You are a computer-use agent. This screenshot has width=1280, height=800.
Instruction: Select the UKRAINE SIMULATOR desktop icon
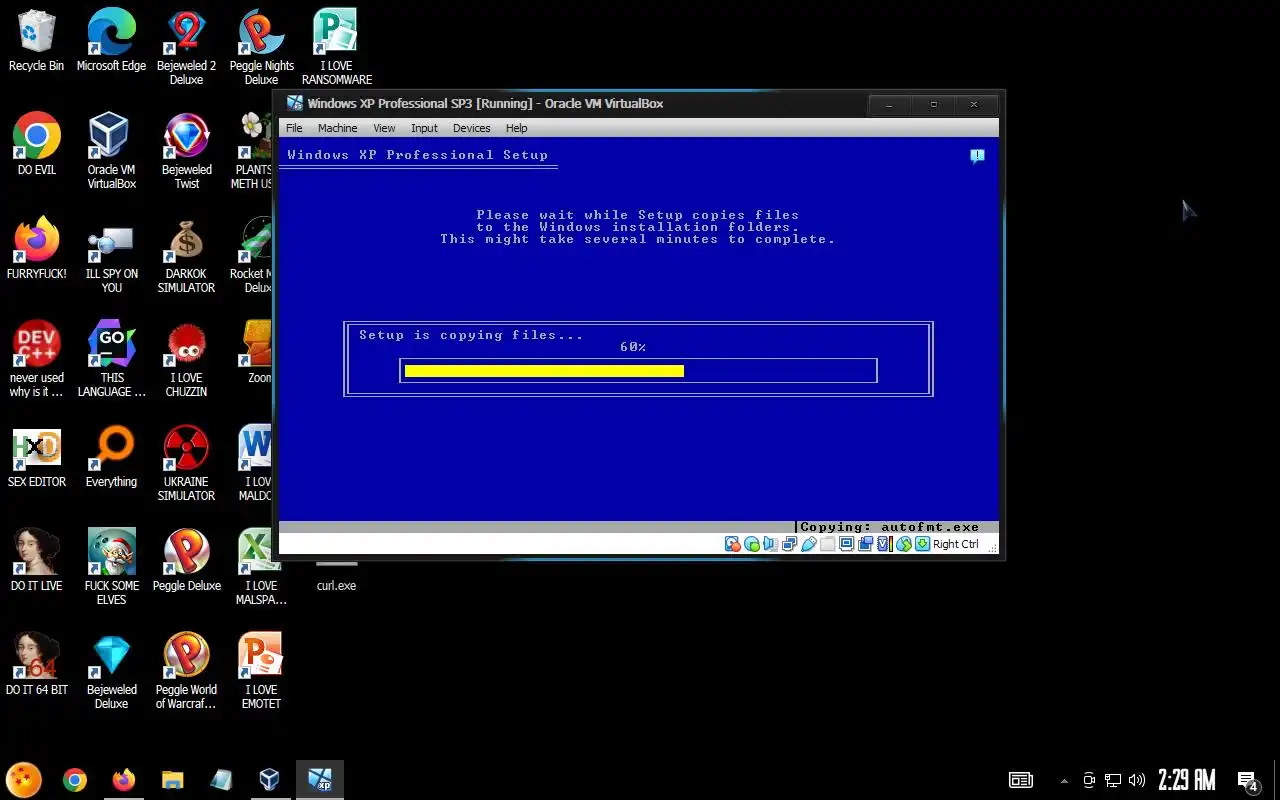(186, 464)
